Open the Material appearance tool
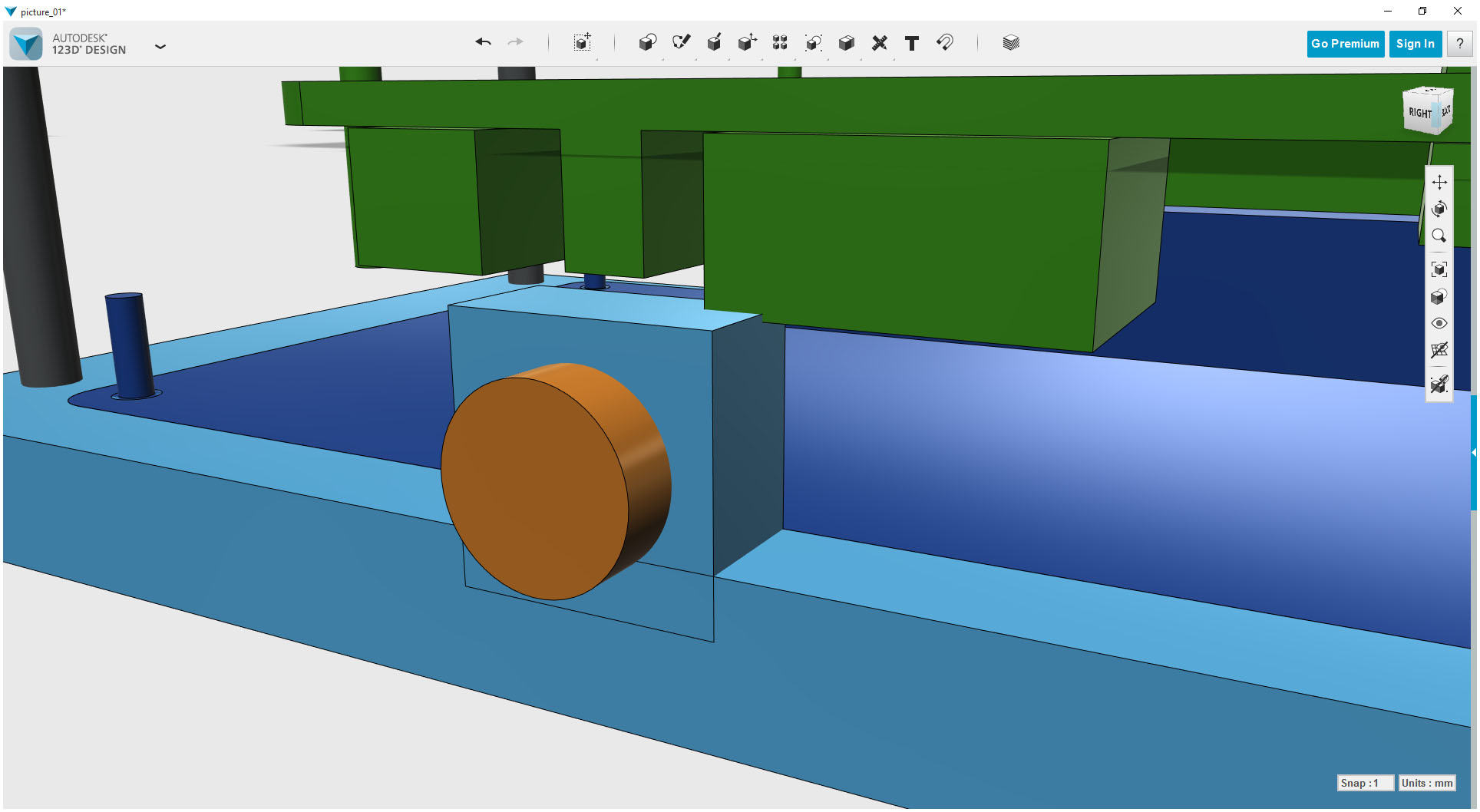This screenshot has height=812, width=1480. tap(1011, 43)
